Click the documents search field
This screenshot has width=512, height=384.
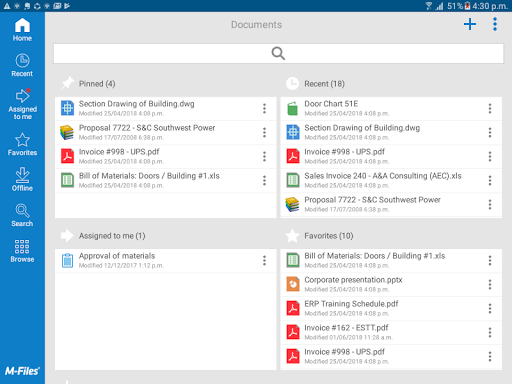click(x=278, y=53)
